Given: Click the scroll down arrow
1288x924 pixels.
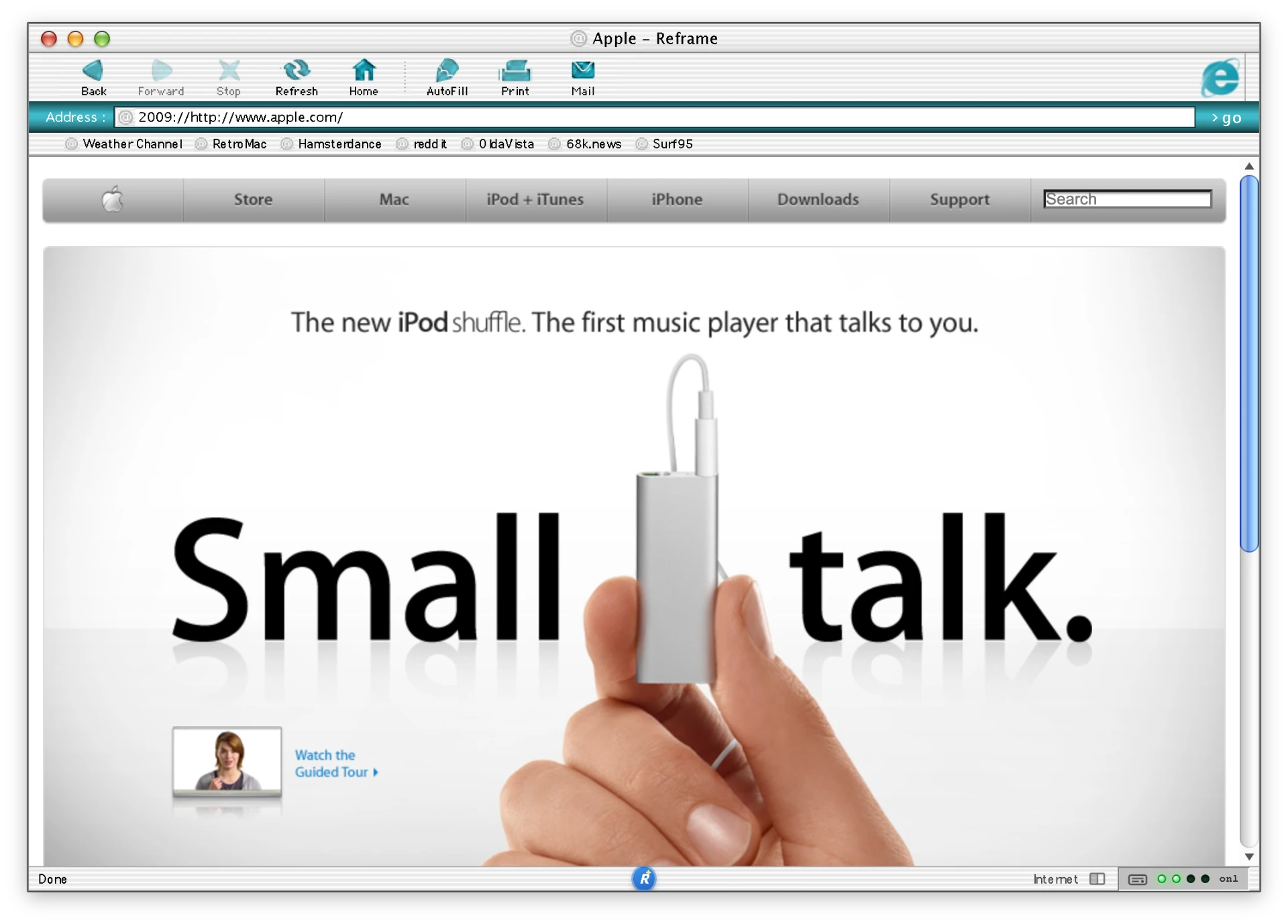Looking at the screenshot, I should (1249, 856).
